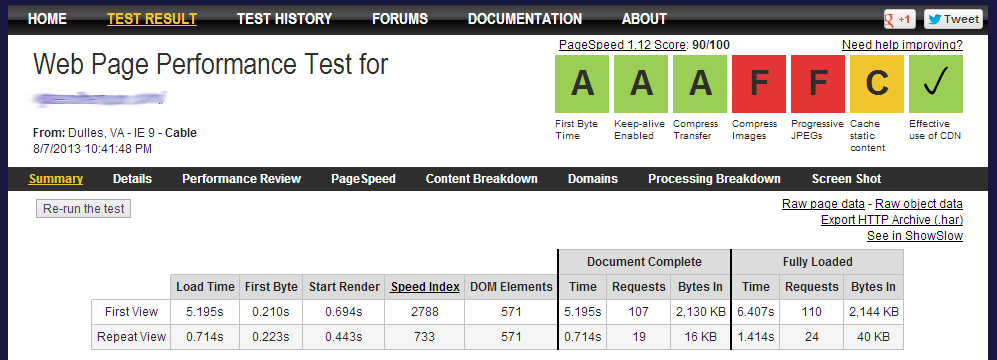Open the DOCUMENTATION menu item

[525, 19]
